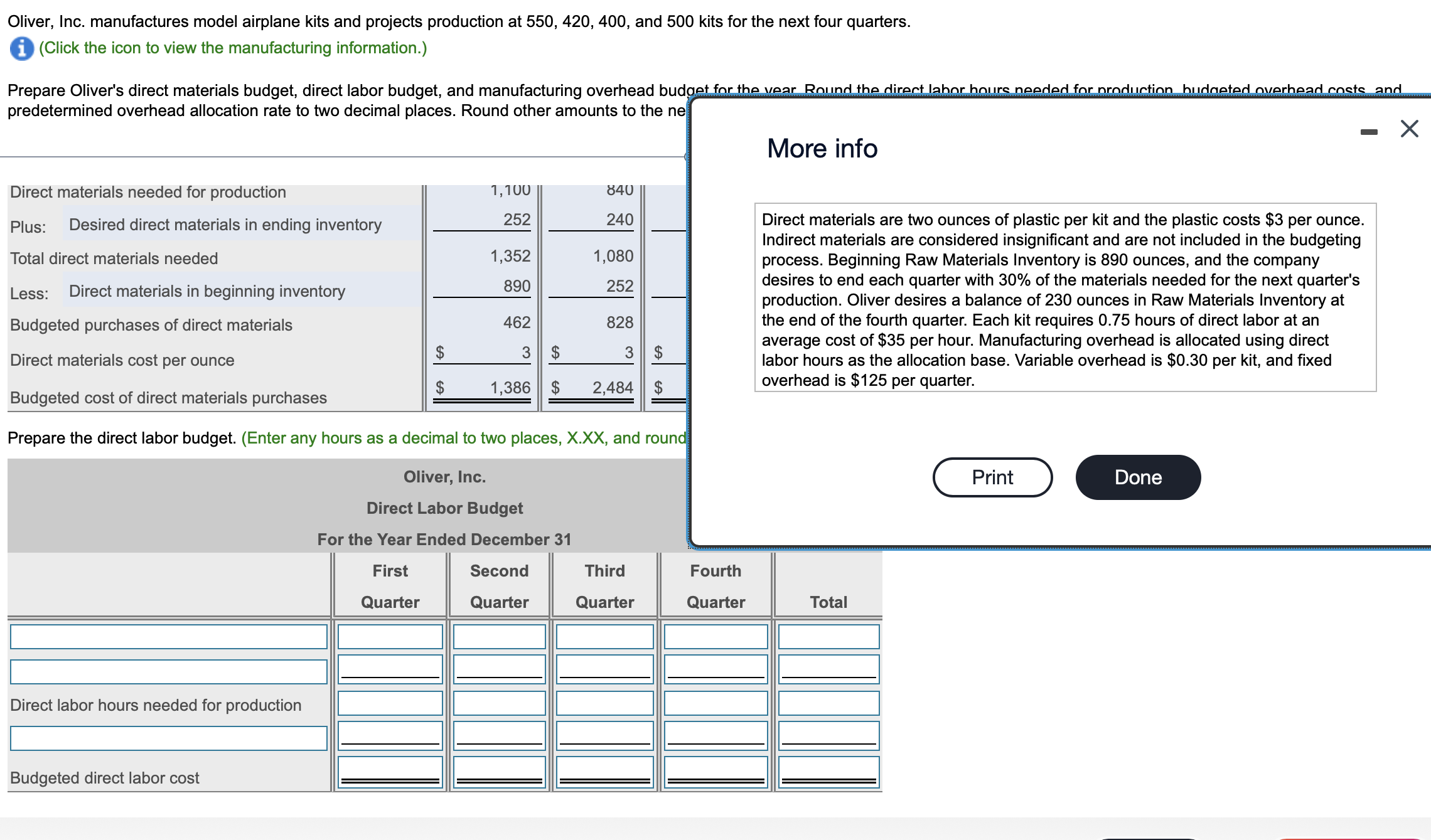Open second row label dropdown in labor budget
The image size is (1431, 840).
tap(168, 672)
